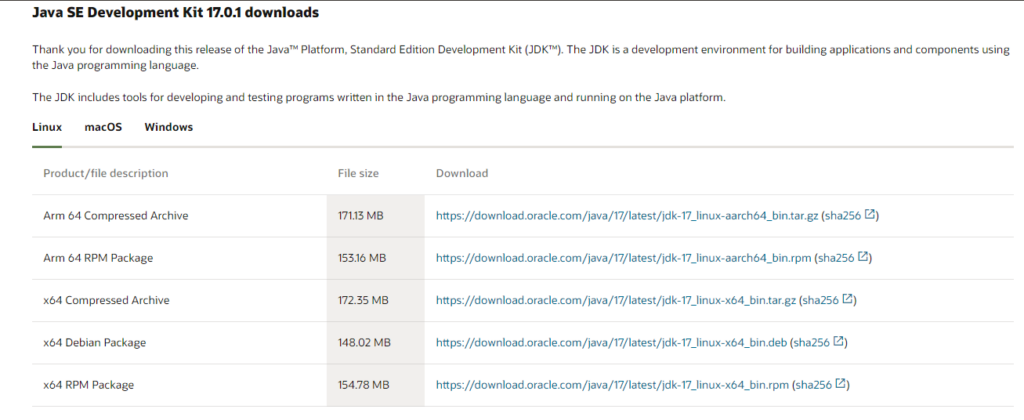This screenshot has height=420, width=1024.
Task: Click the 'Arm 64 RPM Package' description
Action: coord(98,258)
